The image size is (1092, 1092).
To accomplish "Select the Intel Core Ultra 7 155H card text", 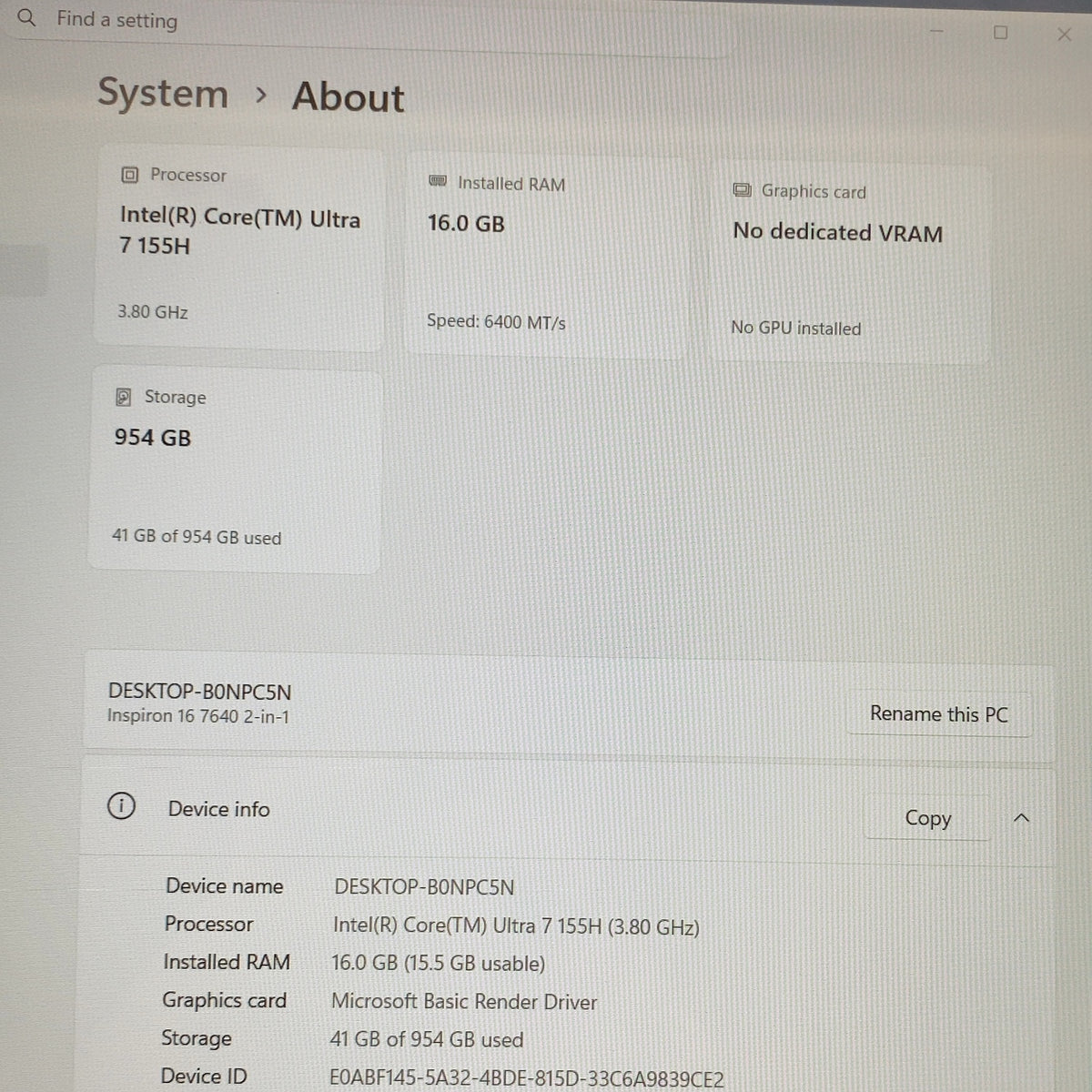I will click(240, 232).
